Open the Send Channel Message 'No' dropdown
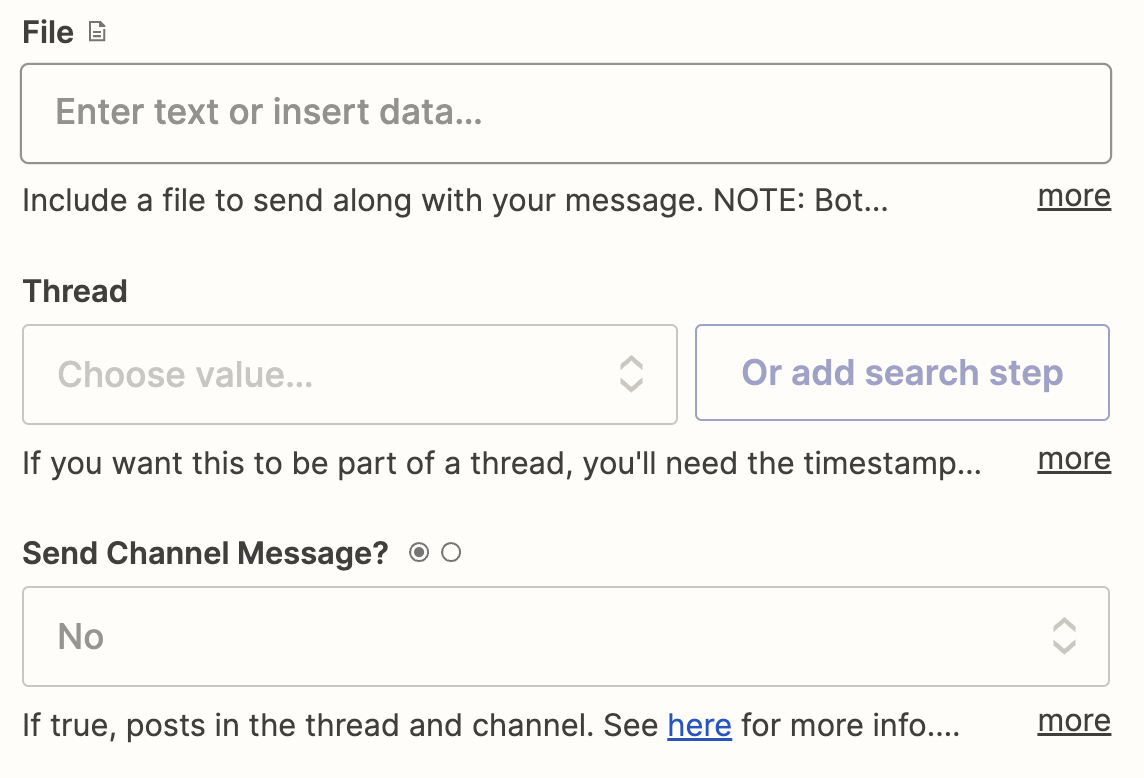Viewport: 1144px width, 778px height. click(x=566, y=636)
